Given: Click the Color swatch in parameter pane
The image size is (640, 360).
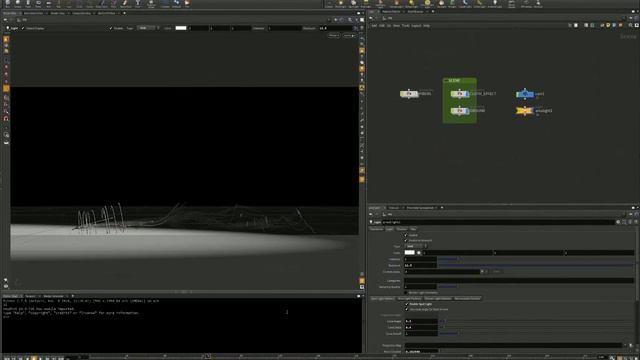Looking at the screenshot, I should (409, 253).
